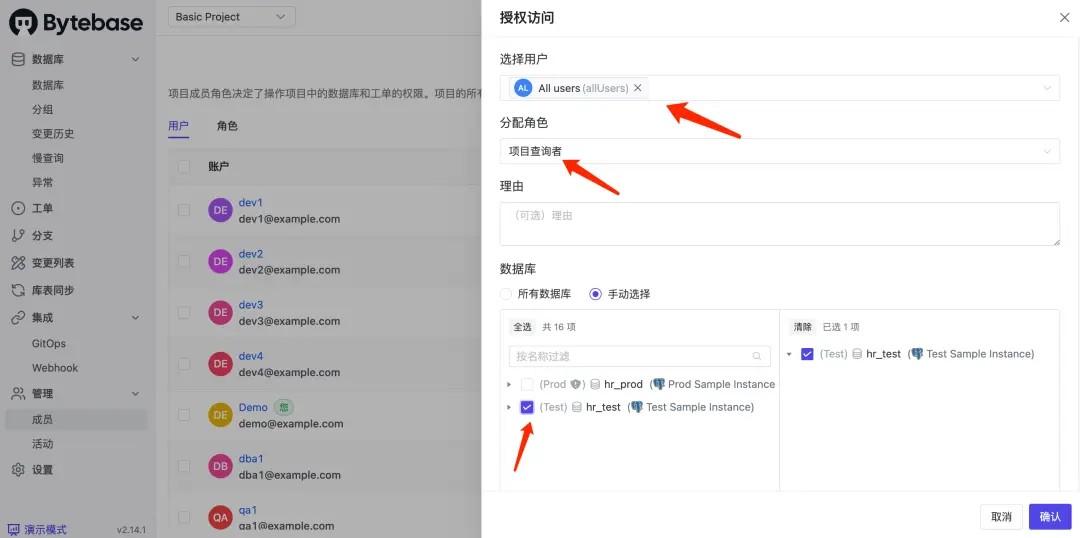This screenshot has height=538, width=1080.
Task: Toggle the select-all checkbox in 账户 header
Action: [184, 167]
